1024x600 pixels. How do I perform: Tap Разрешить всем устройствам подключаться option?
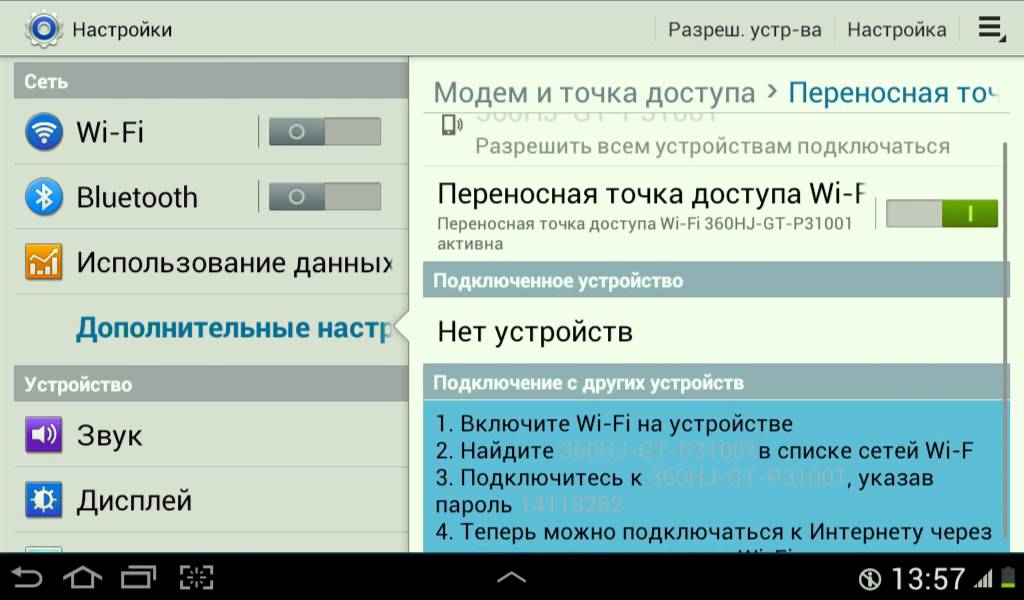pyautogui.click(x=712, y=146)
